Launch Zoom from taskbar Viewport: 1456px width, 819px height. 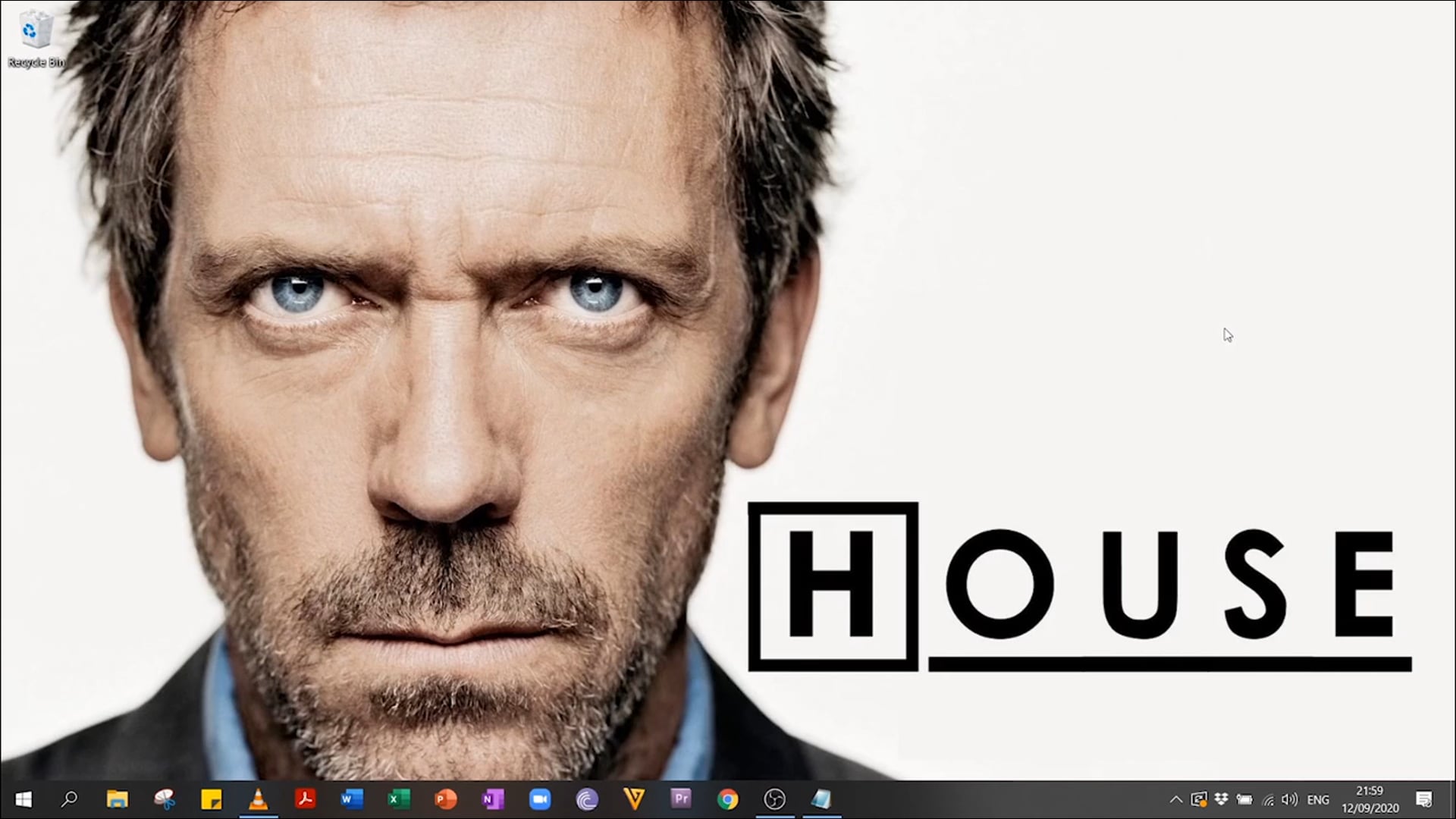click(540, 799)
